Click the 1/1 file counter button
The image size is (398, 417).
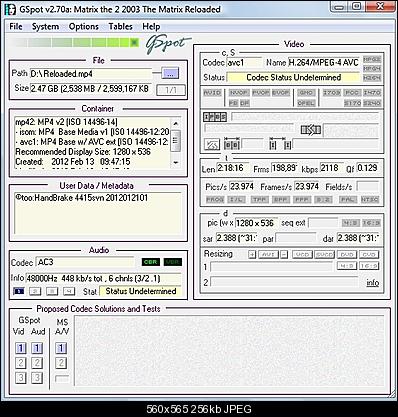[x=171, y=90]
